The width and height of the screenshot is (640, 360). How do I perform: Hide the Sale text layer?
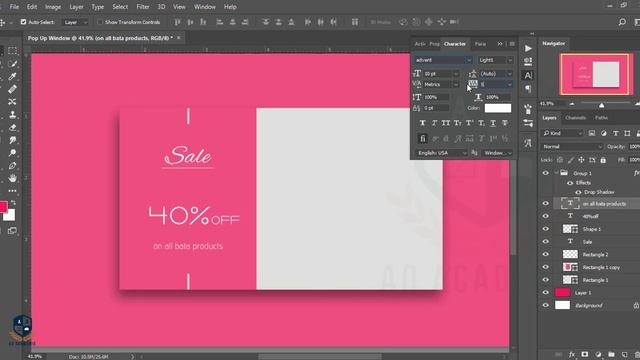pyautogui.click(x=545, y=242)
